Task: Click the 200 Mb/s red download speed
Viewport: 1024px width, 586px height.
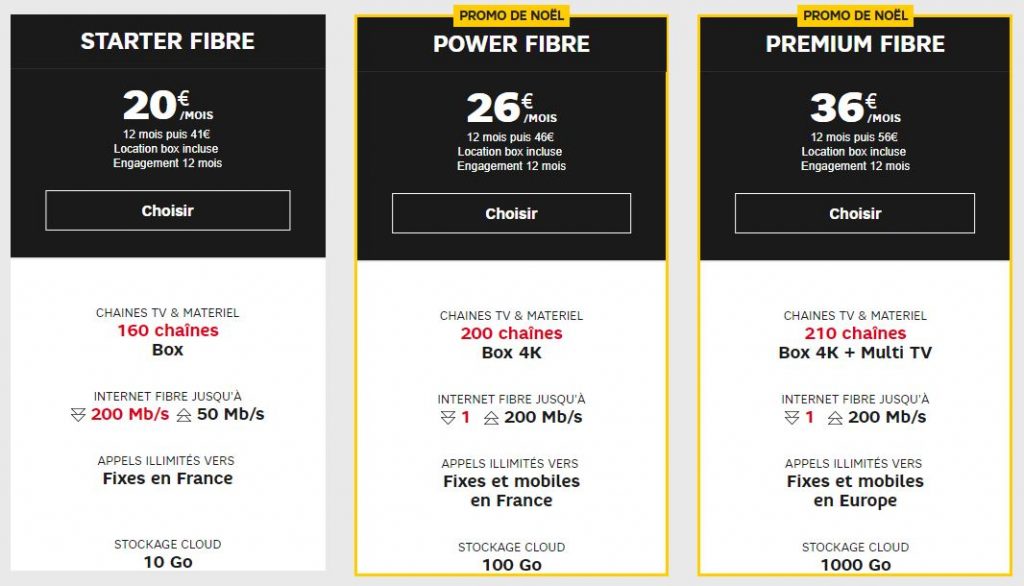Action: click(130, 414)
